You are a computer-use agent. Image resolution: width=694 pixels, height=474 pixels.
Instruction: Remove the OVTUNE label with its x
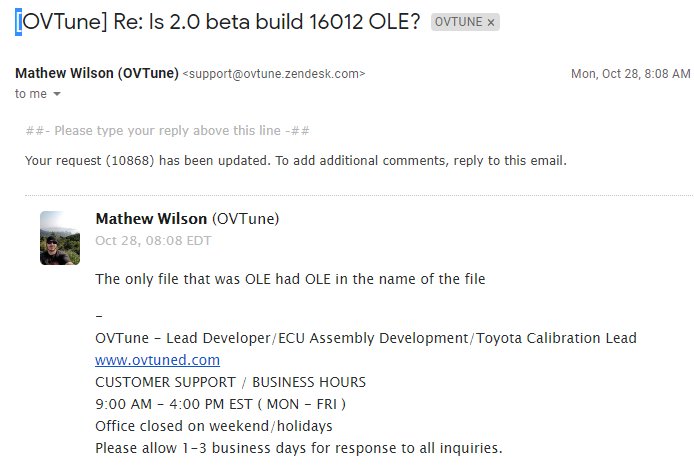(x=491, y=22)
